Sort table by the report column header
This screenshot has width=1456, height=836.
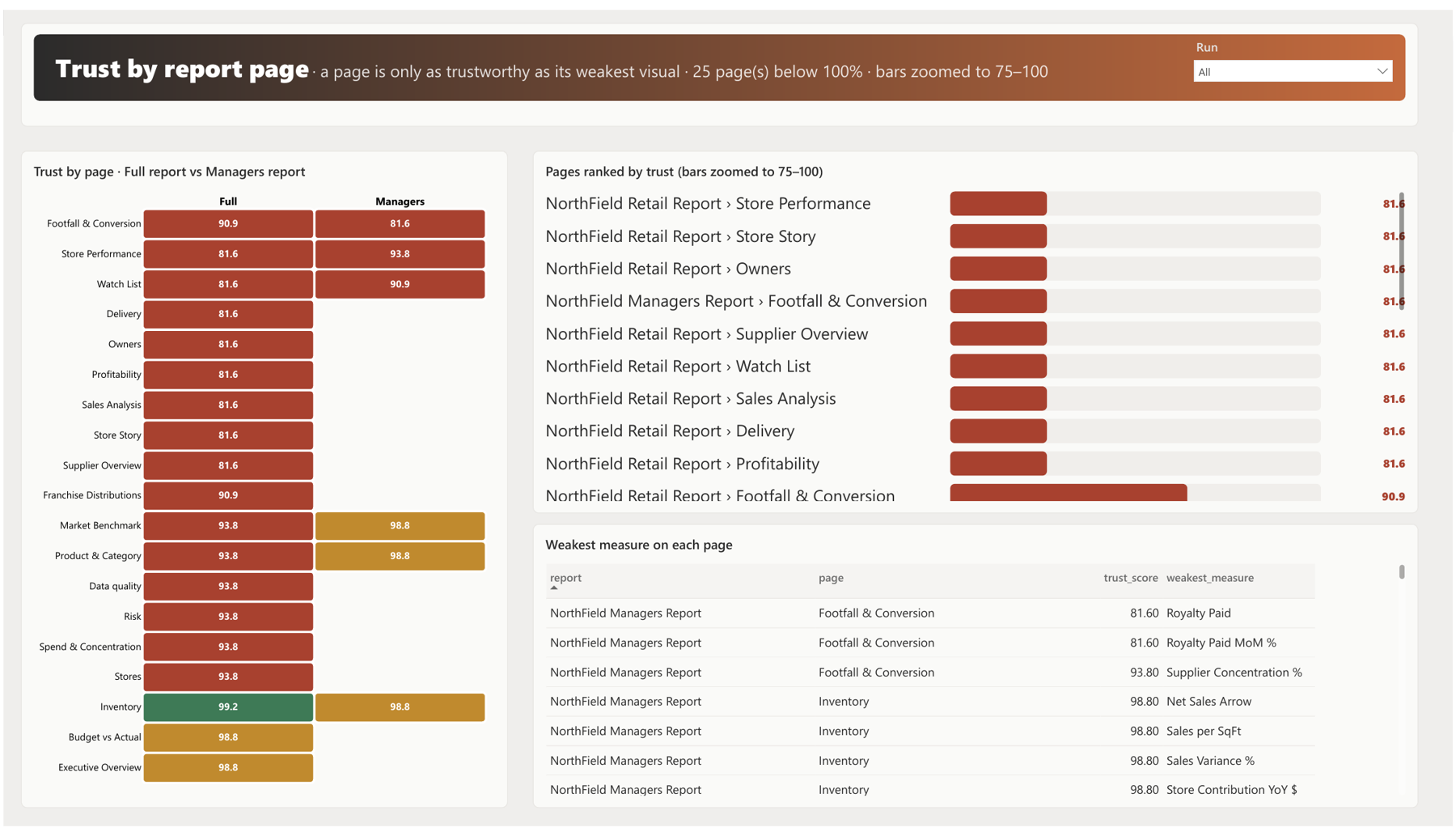[565, 578]
